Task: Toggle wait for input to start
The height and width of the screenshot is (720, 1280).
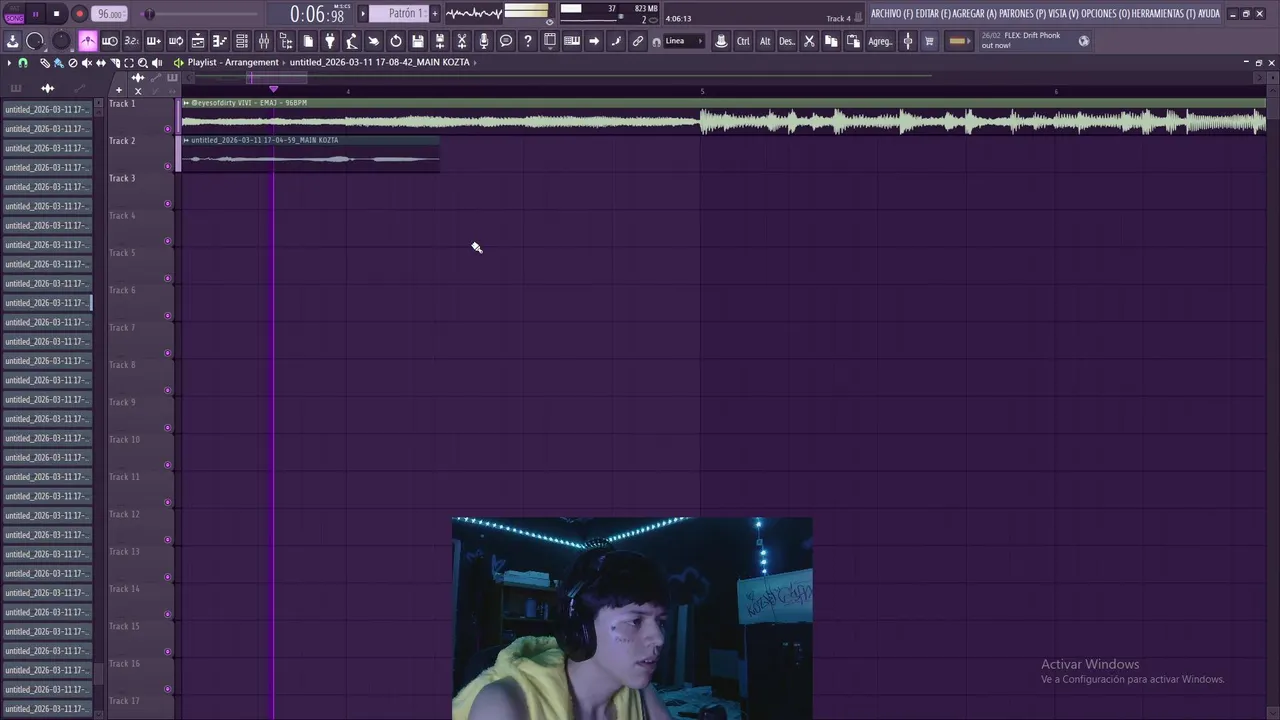Action: pyautogui.click(x=110, y=41)
